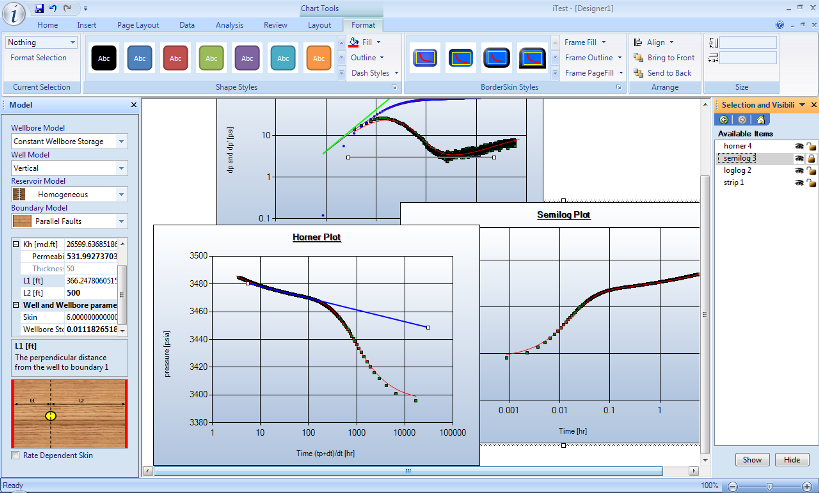This screenshot has width=819, height=493.
Task: Click the Align icon in Arrange group
Action: click(x=638, y=42)
